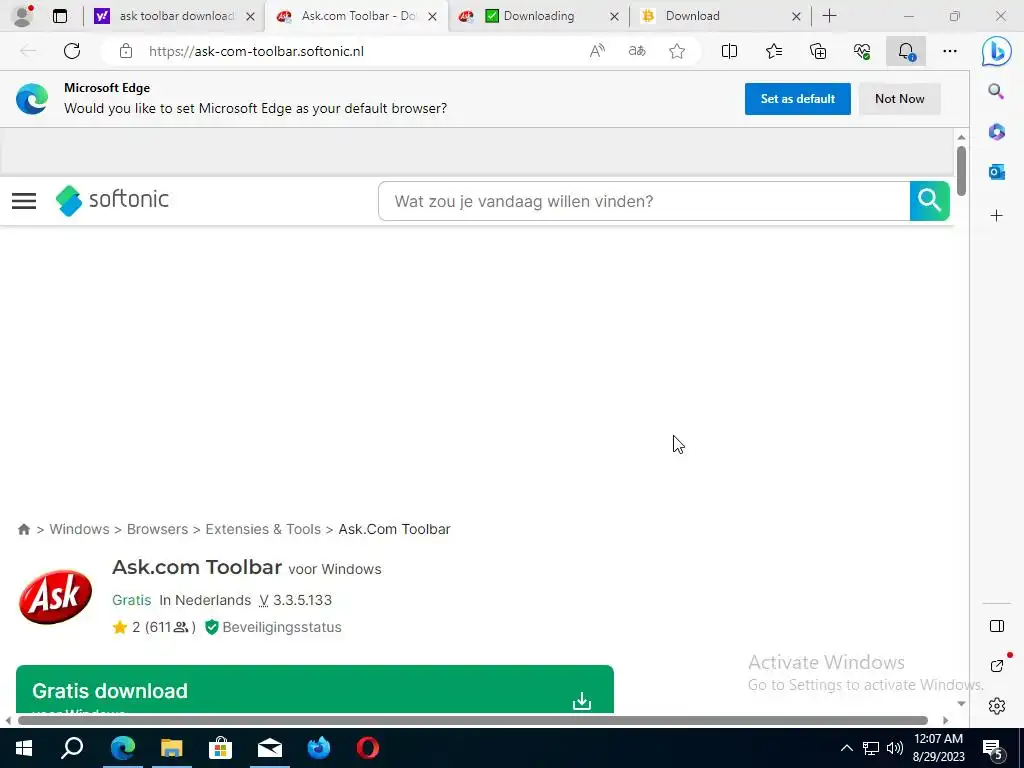Screen dimensions: 1024x768
Task: Click the address bar URL
Action: click(x=256, y=51)
